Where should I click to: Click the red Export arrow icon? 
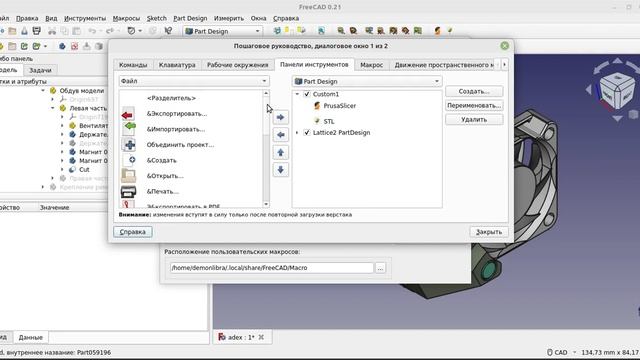tap(128, 115)
